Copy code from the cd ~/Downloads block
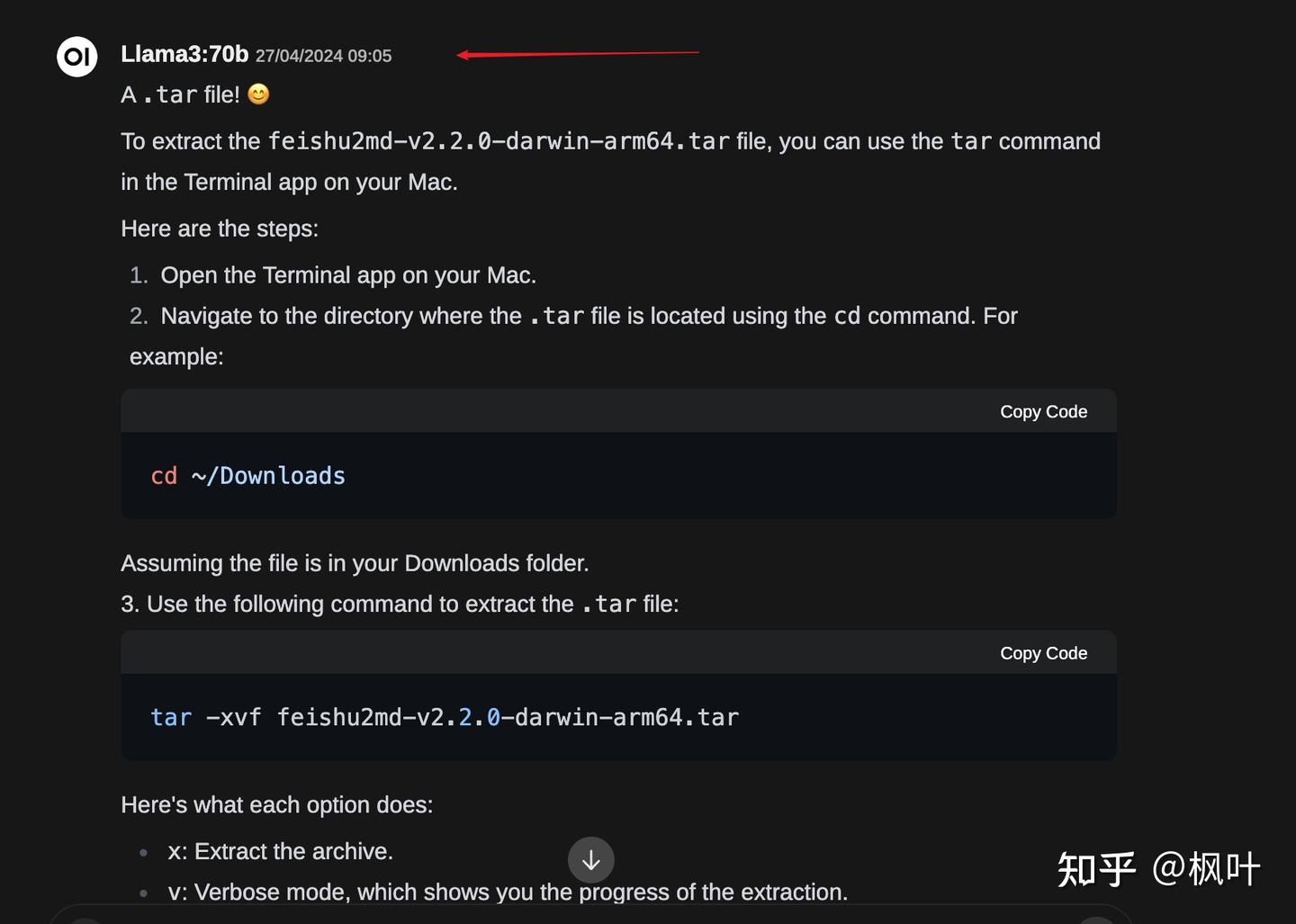This screenshot has width=1296, height=924. coord(1043,412)
